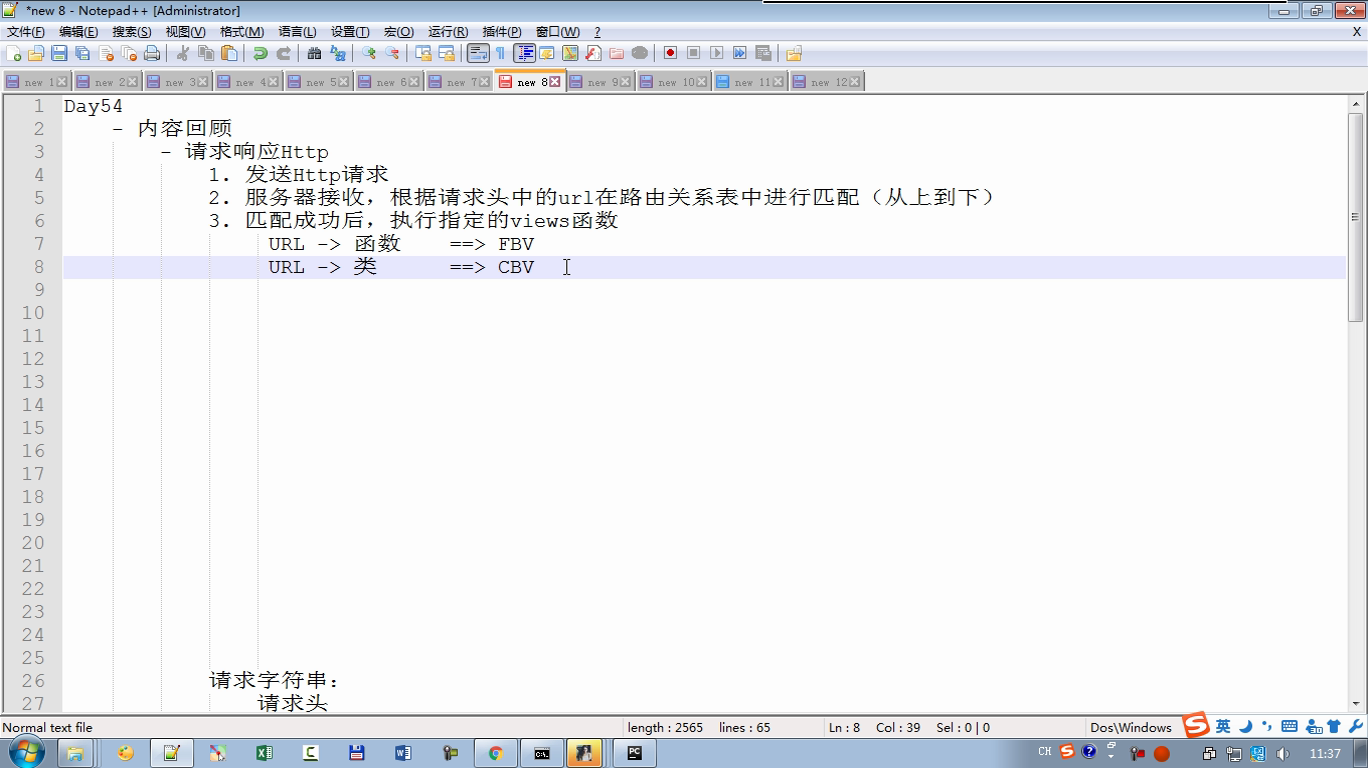Open the 格式(M) menu
1368x768 pixels.
coord(242,32)
